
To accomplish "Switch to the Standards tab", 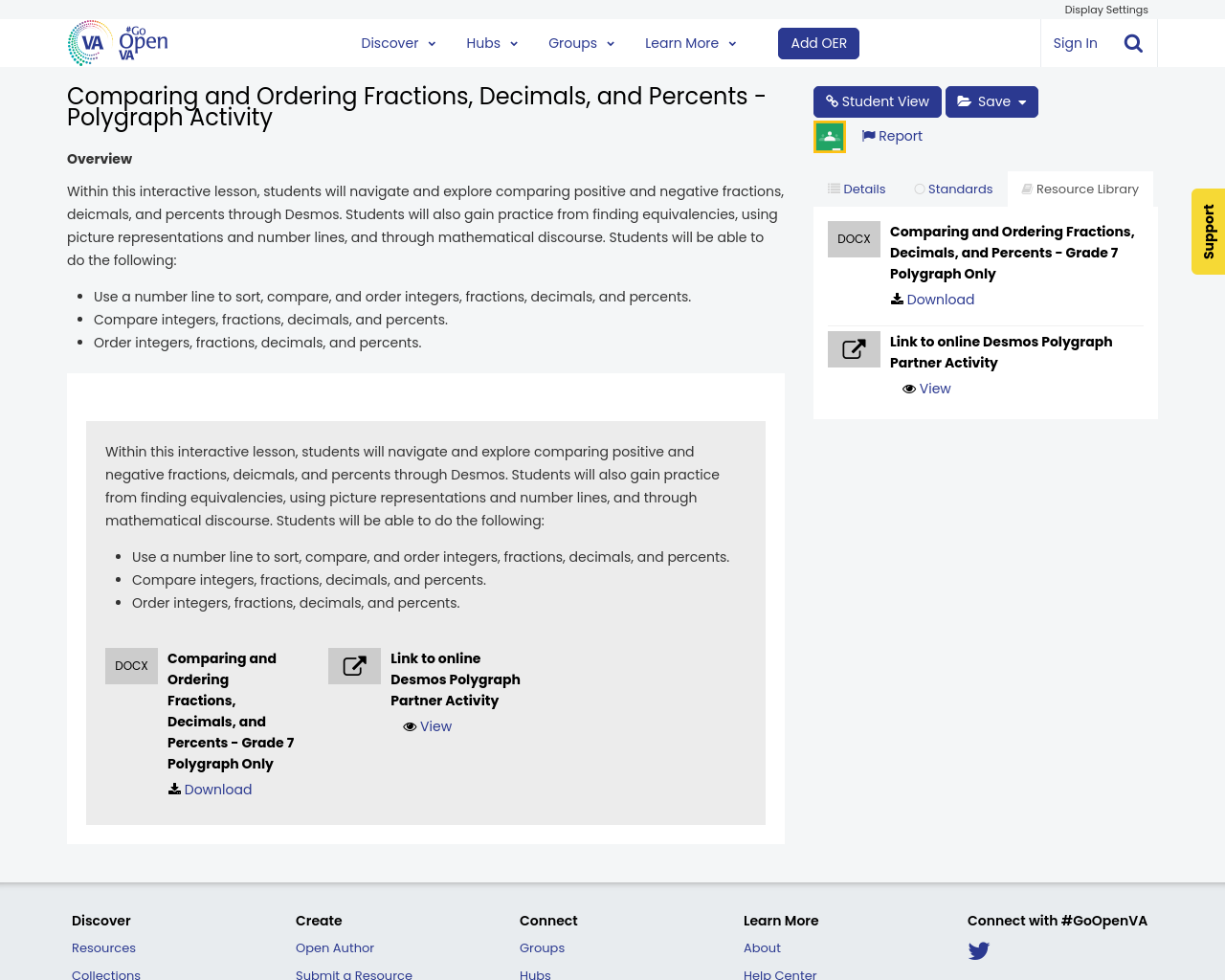I will (953, 189).
